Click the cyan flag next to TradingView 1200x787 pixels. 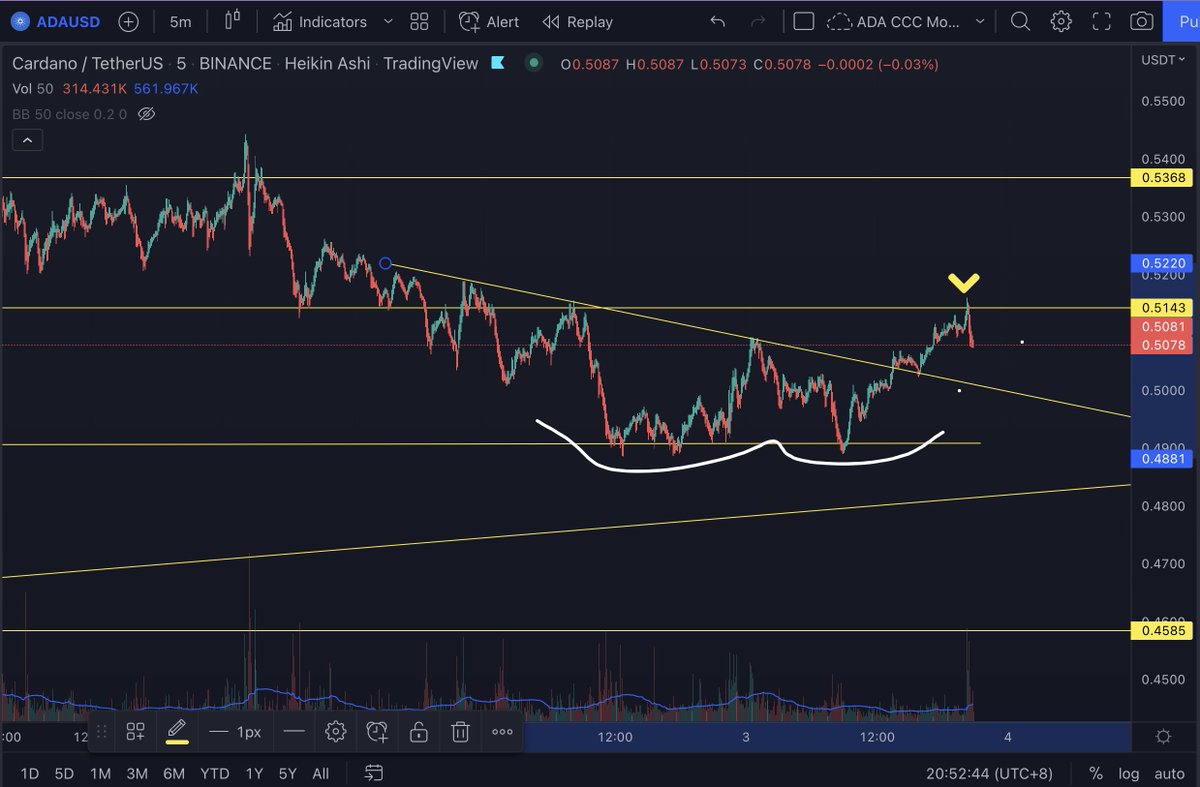click(x=498, y=63)
